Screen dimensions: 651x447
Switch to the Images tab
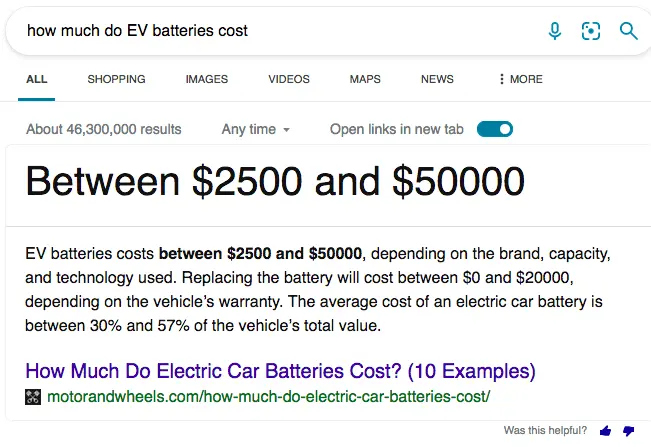[x=206, y=79]
